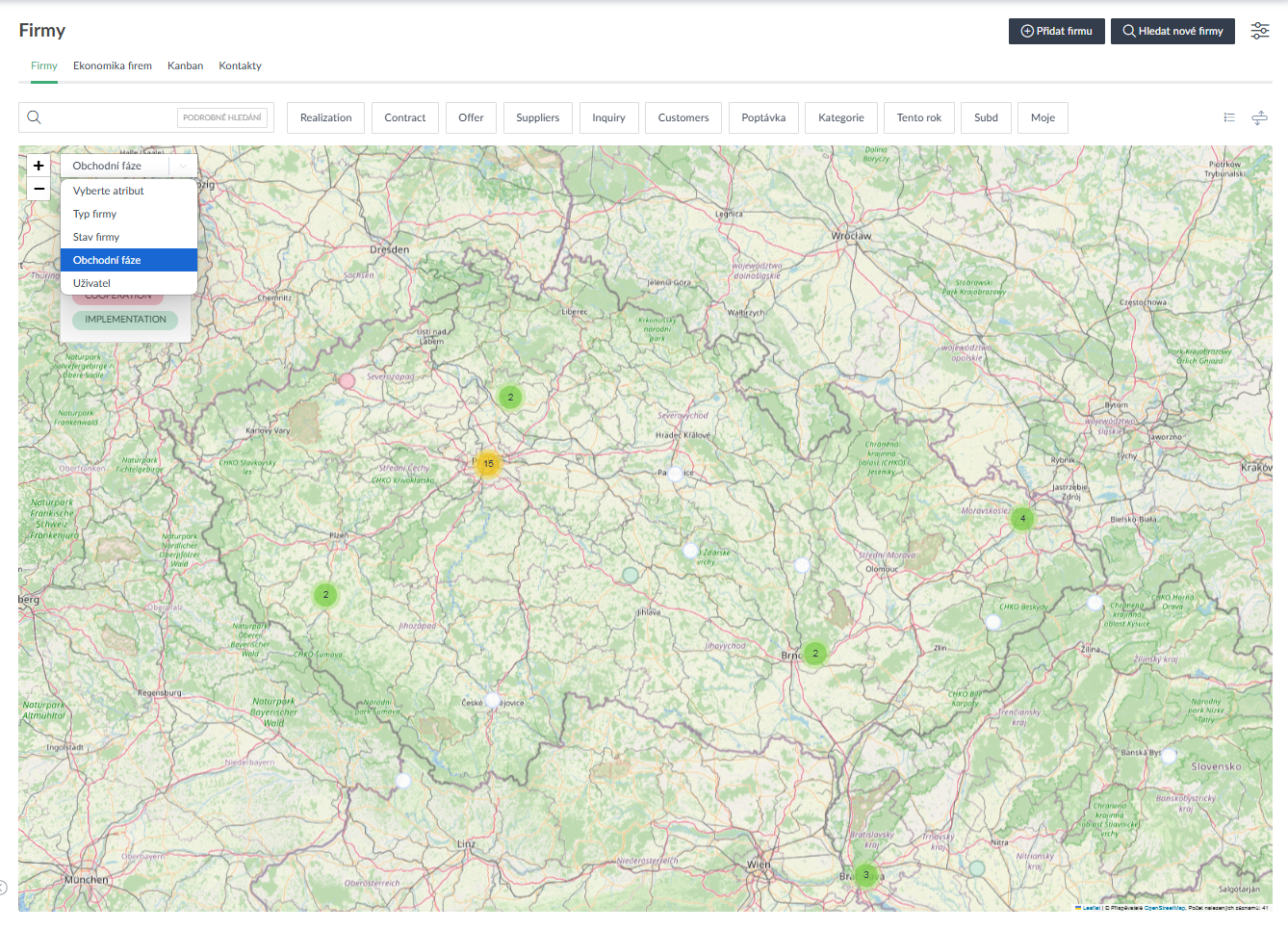
Task: Toggle the Realization quick filter
Action: [x=325, y=117]
